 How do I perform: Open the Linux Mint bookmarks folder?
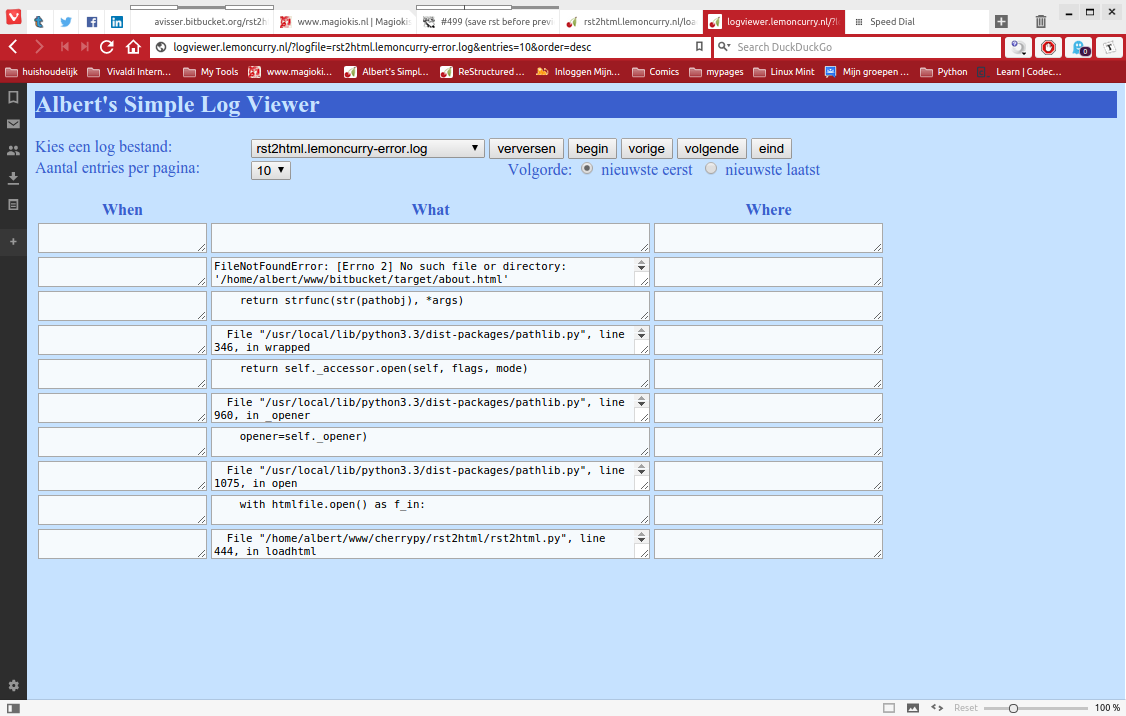[x=783, y=72]
